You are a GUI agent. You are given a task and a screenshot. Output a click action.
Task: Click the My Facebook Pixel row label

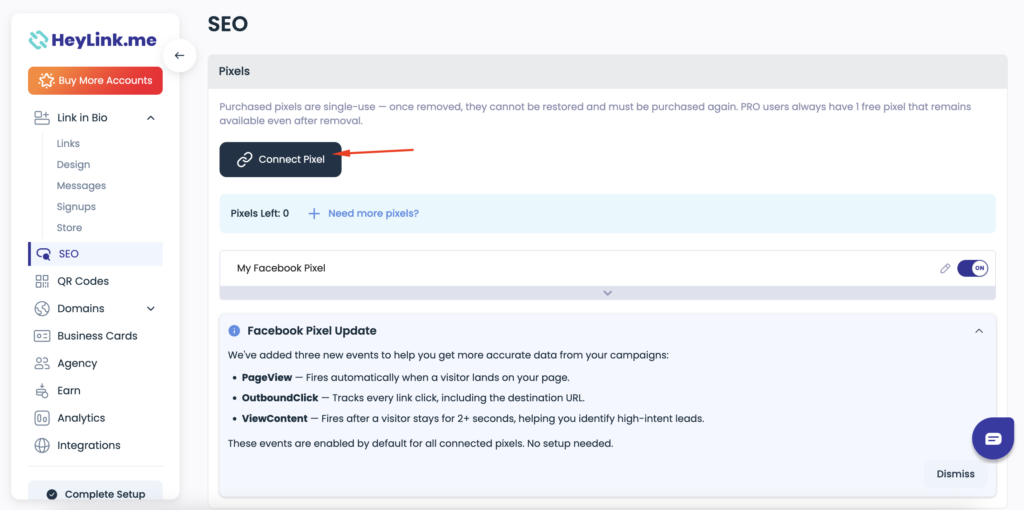pos(281,268)
